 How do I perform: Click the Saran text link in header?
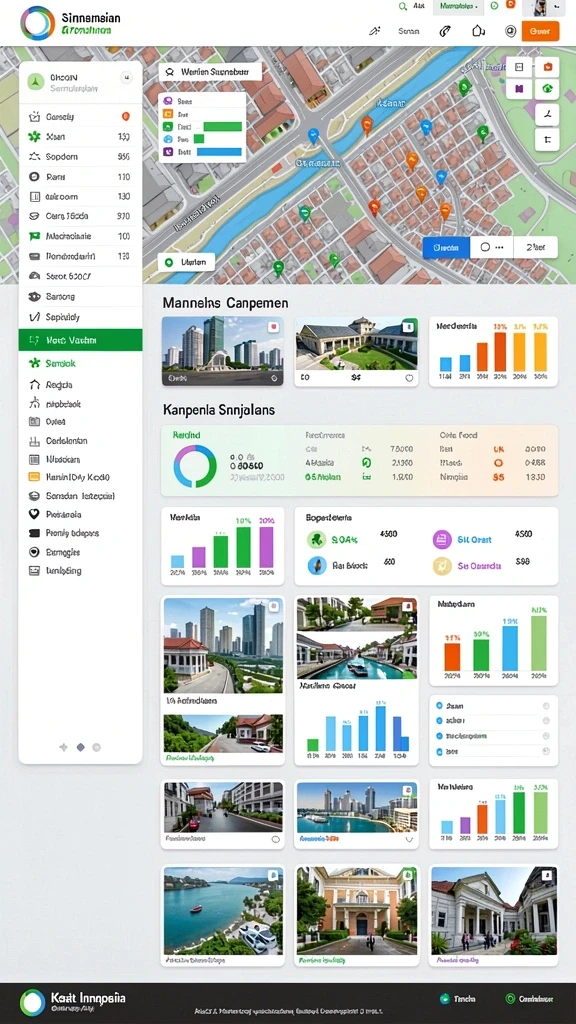click(x=408, y=31)
